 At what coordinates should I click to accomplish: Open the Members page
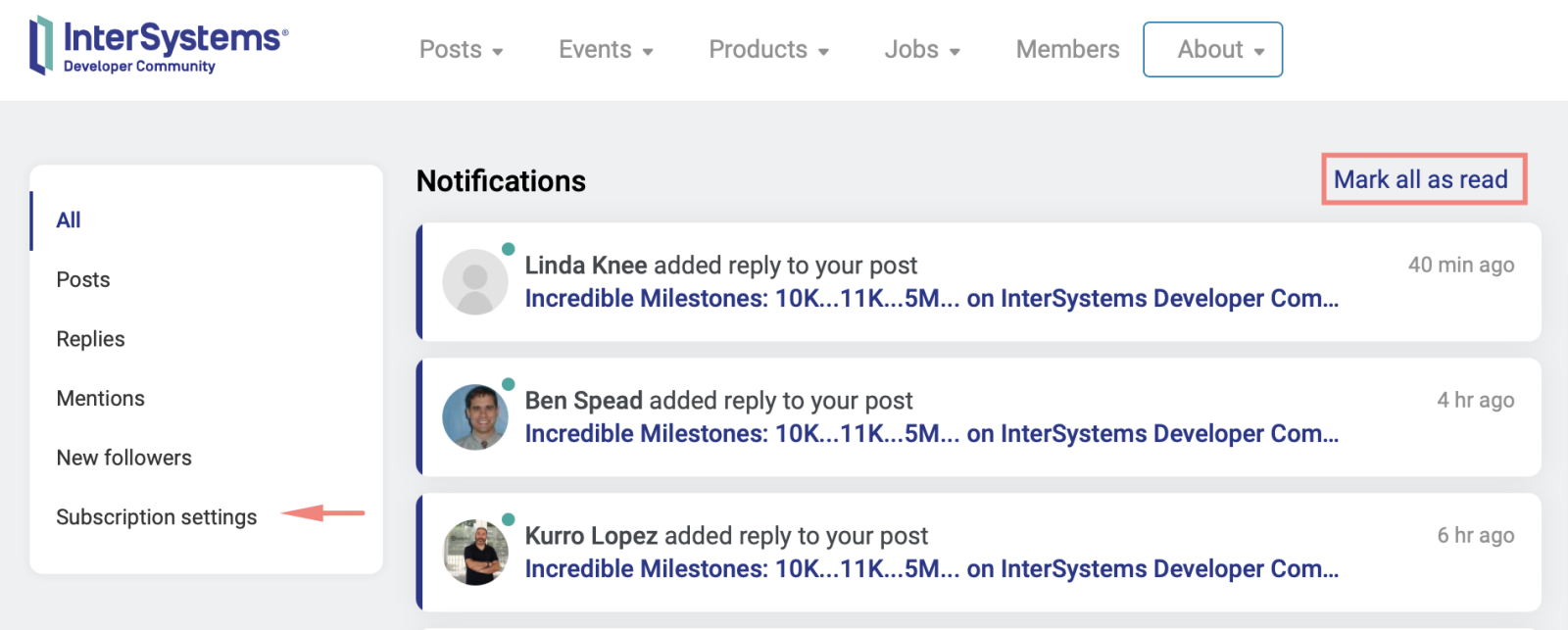(x=1067, y=49)
